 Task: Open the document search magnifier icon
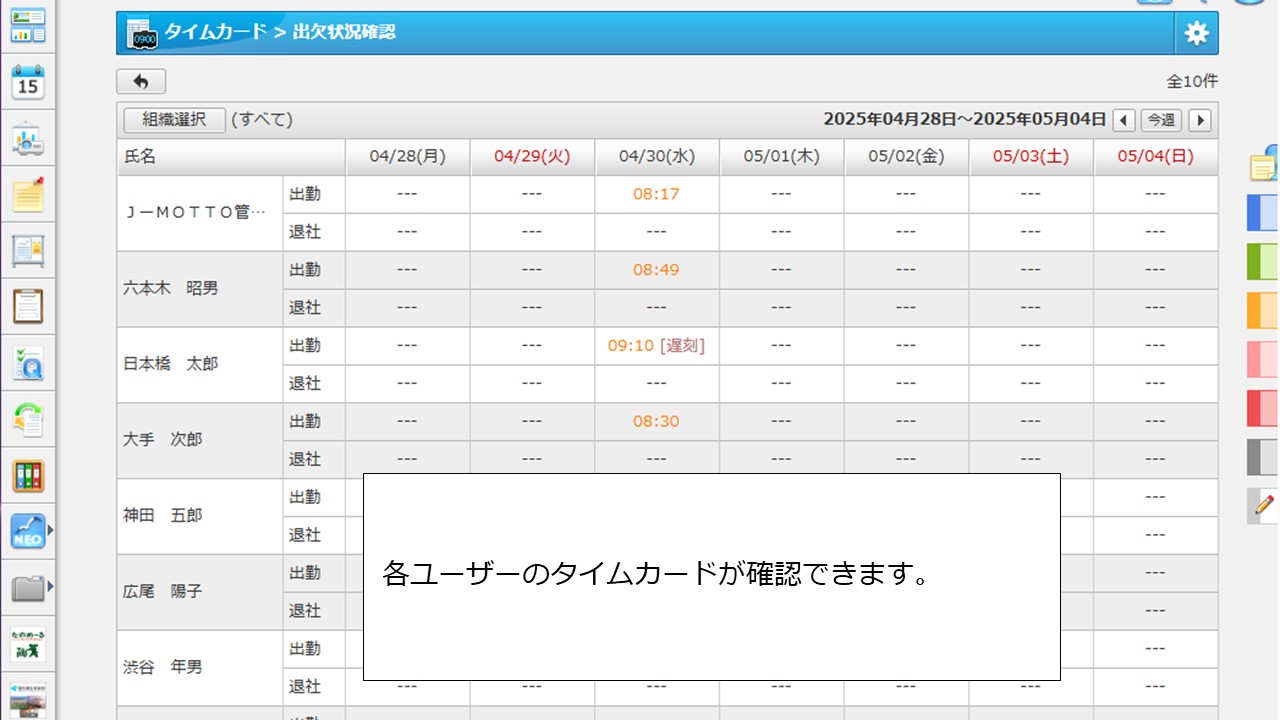pos(28,363)
